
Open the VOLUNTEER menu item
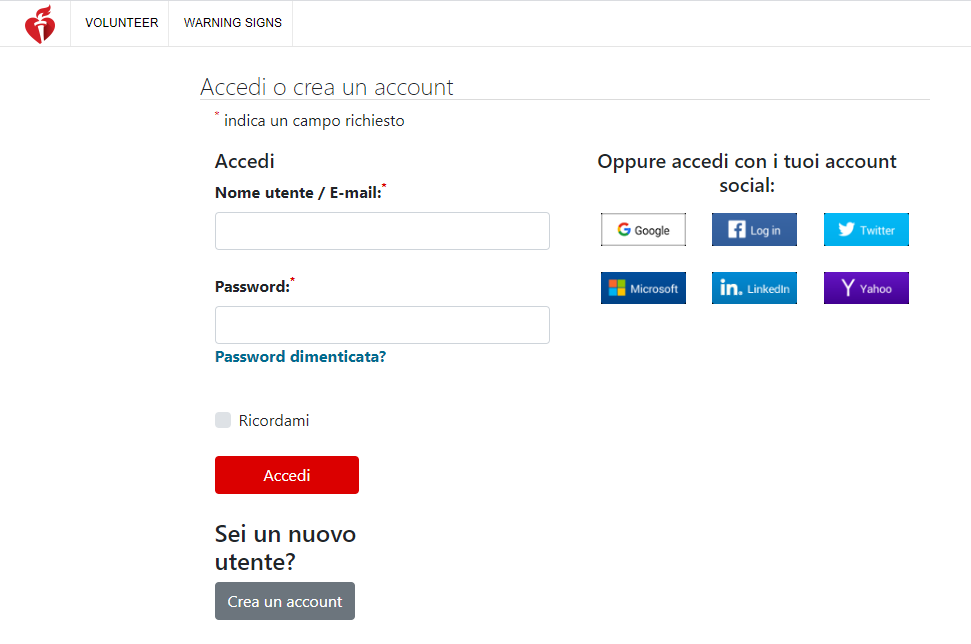point(121,23)
